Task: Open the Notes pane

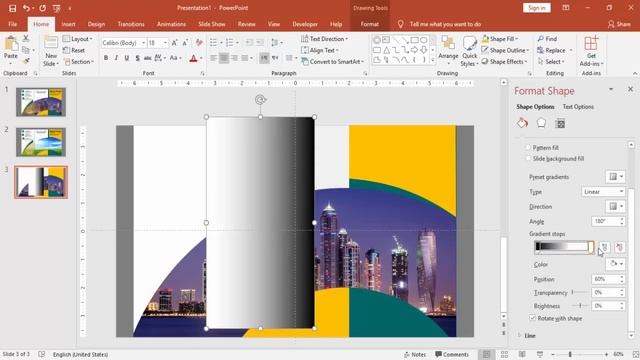Action: click(415, 354)
